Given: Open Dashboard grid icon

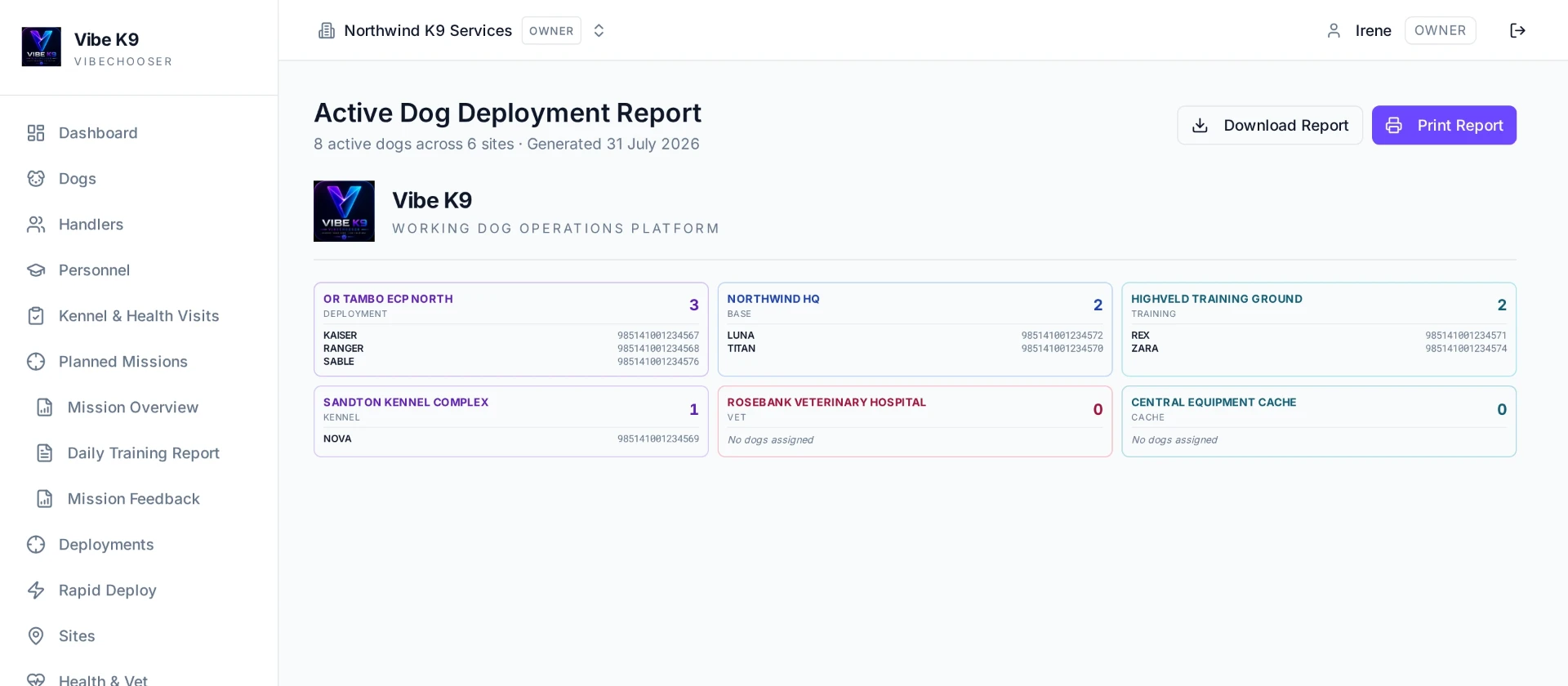Looking at the screenshot, I should coord(36,133).
